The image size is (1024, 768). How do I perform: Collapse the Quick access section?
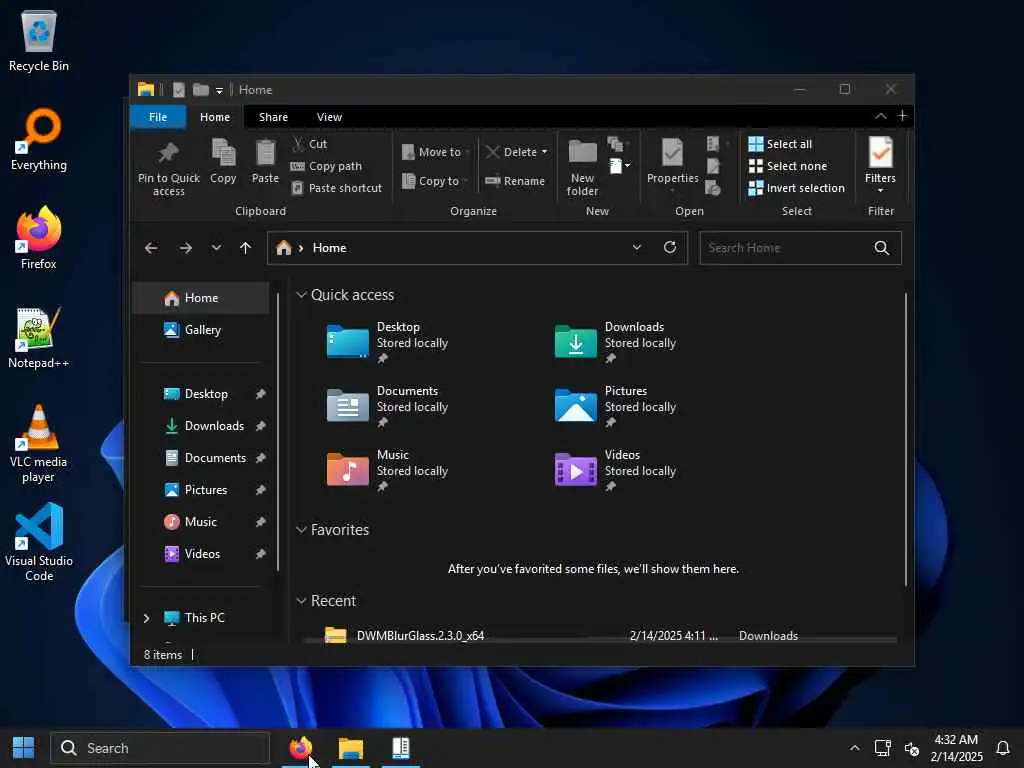[301, 295]
